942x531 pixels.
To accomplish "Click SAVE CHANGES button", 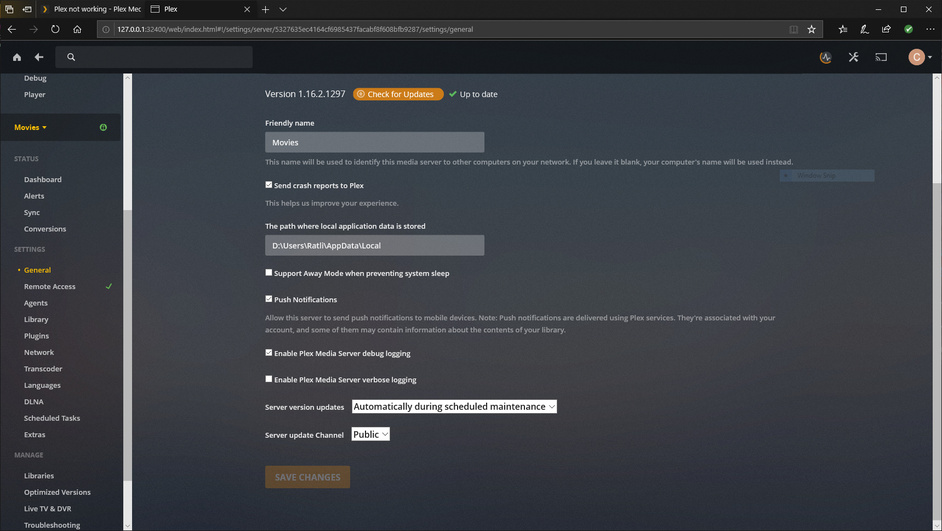I will click(x=308, y=477).
